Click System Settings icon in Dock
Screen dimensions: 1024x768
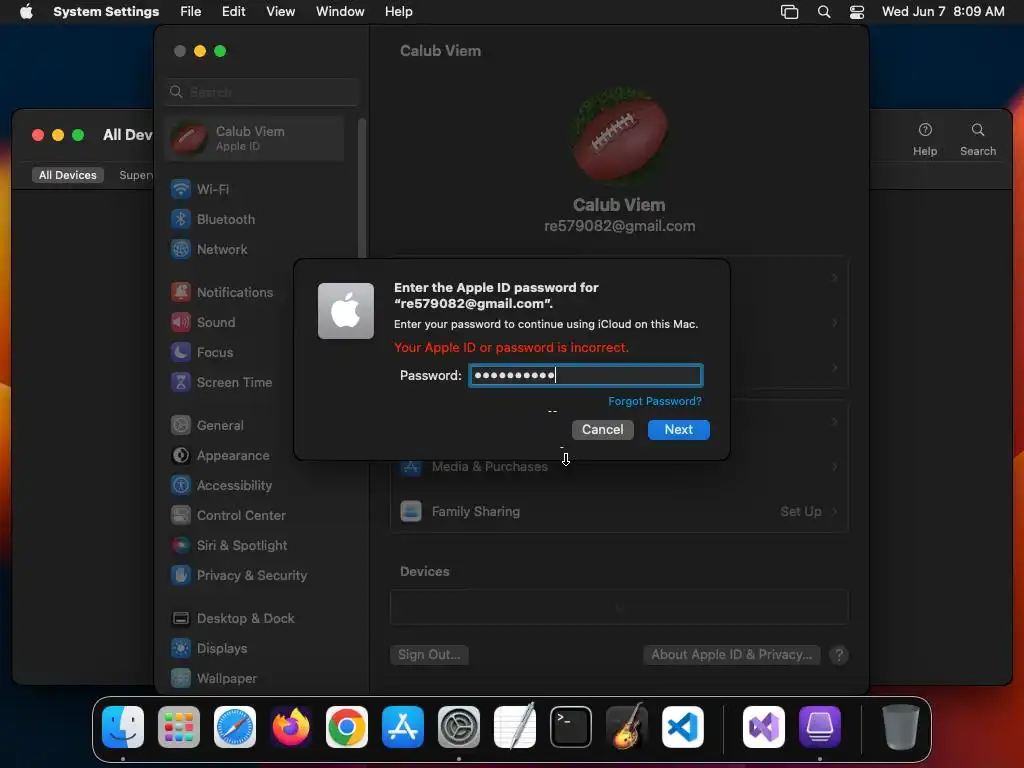tap(459, 727)
